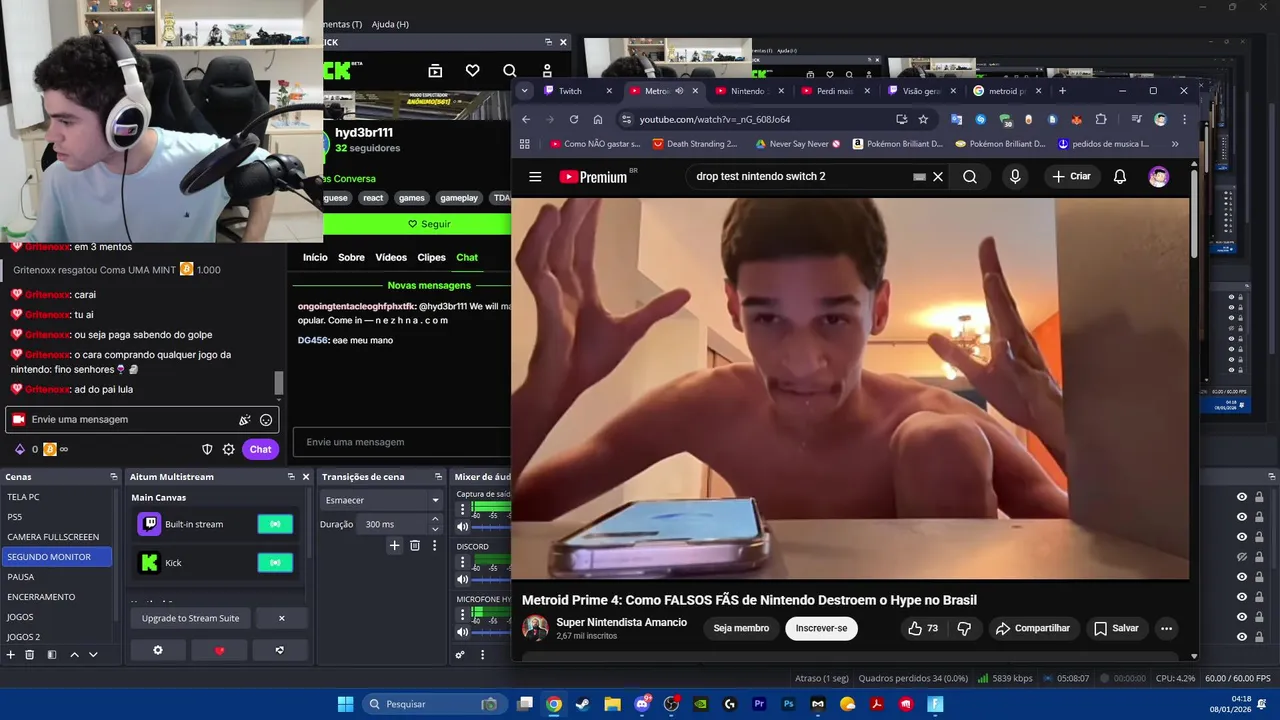Increase the Duração transition duration value
The width and height of the screenshot is (1280, 720).
point(434,519)
